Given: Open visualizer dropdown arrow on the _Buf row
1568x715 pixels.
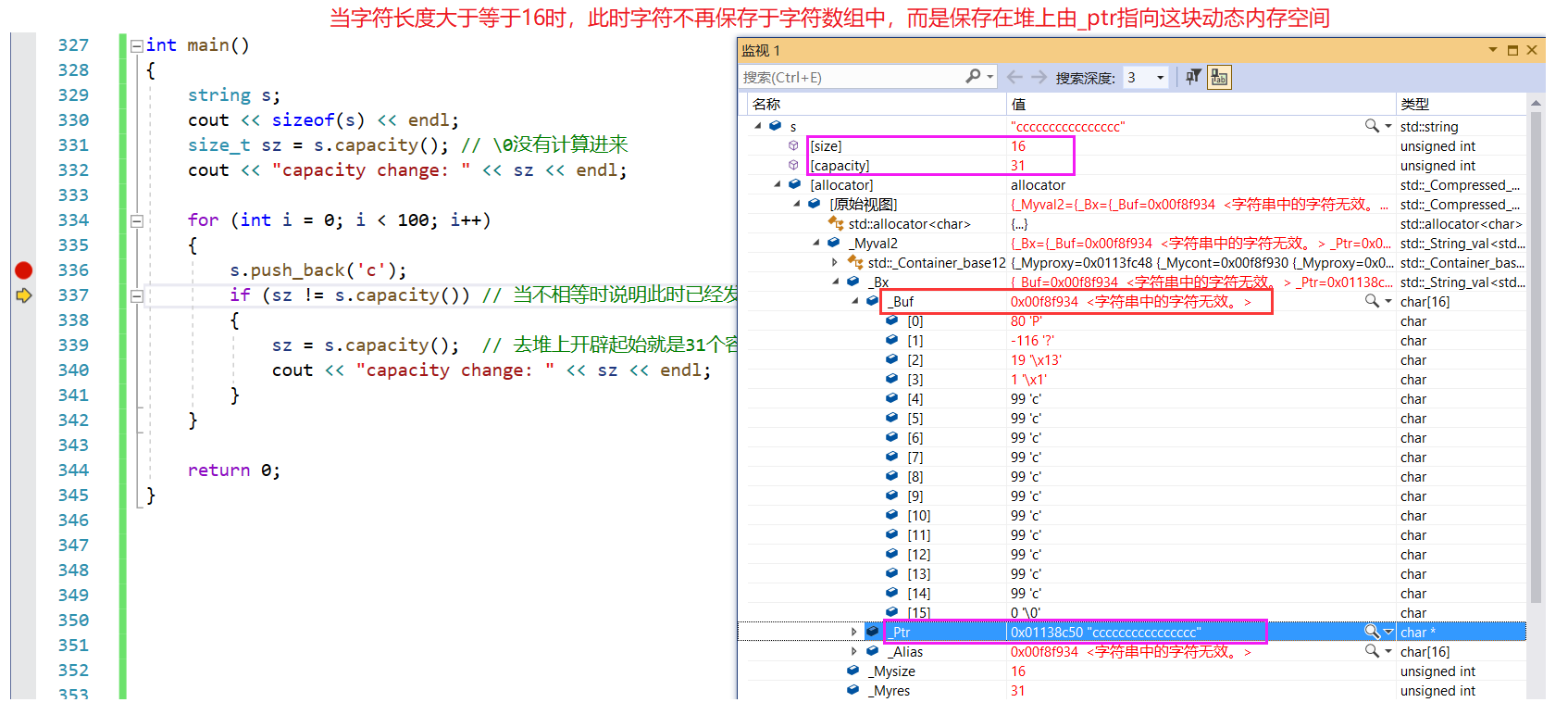Looking at the screenshot, I should [x=1388, y=301].
